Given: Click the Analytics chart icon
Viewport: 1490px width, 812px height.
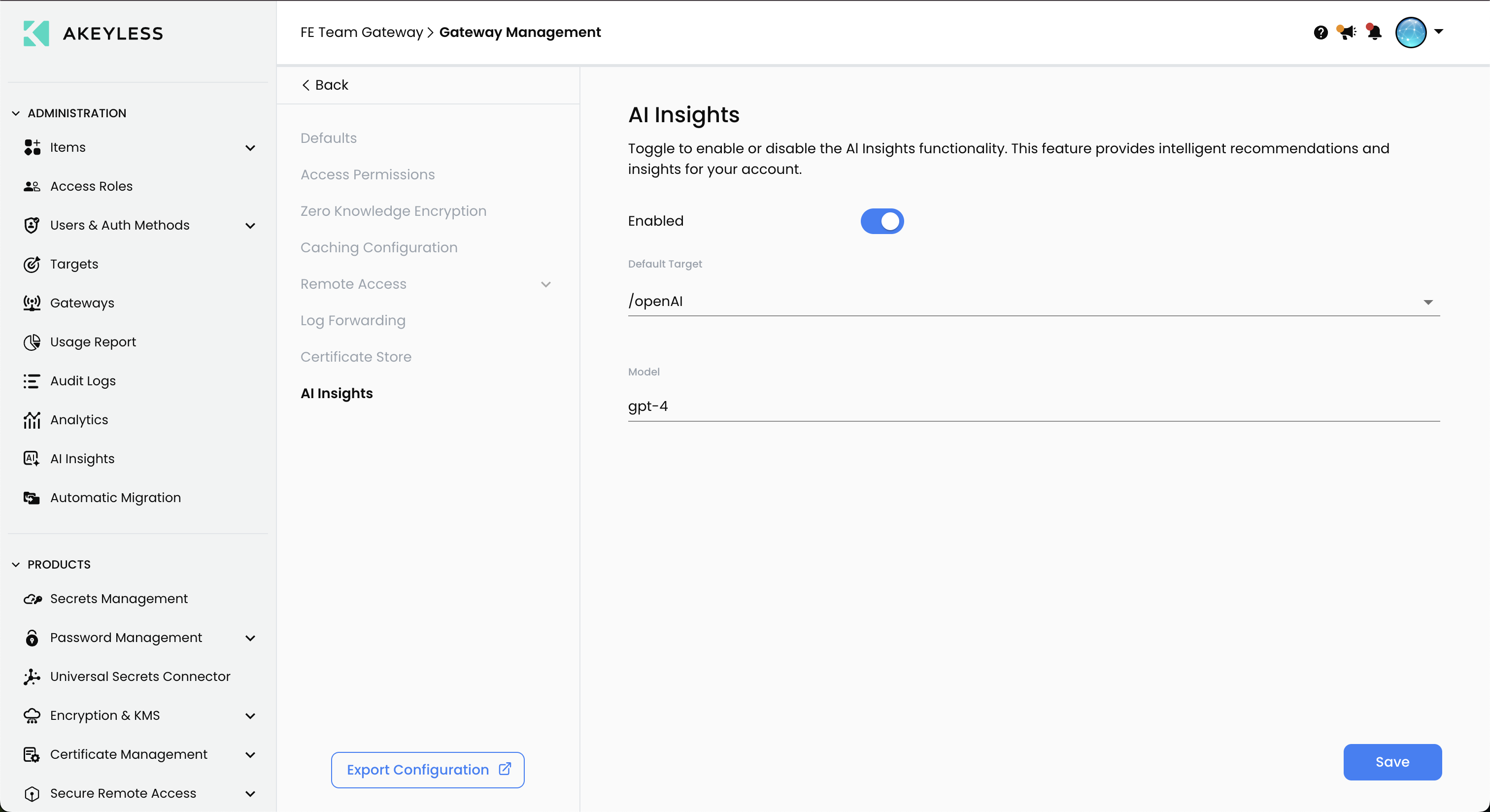Looking at the screenshot, I should 32,420.
